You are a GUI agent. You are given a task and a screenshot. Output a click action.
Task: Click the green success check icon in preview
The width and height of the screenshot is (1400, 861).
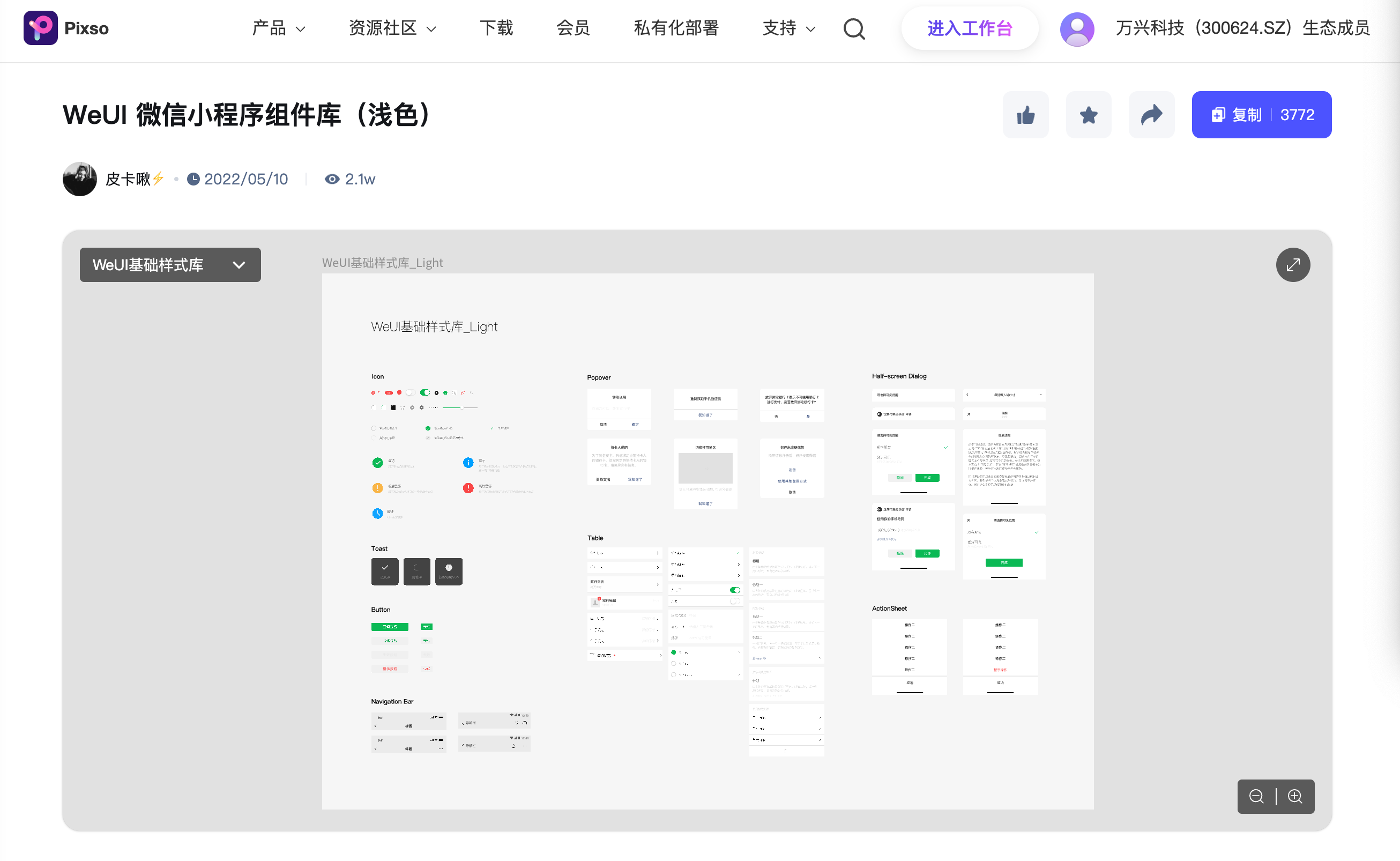pos(377,463)
